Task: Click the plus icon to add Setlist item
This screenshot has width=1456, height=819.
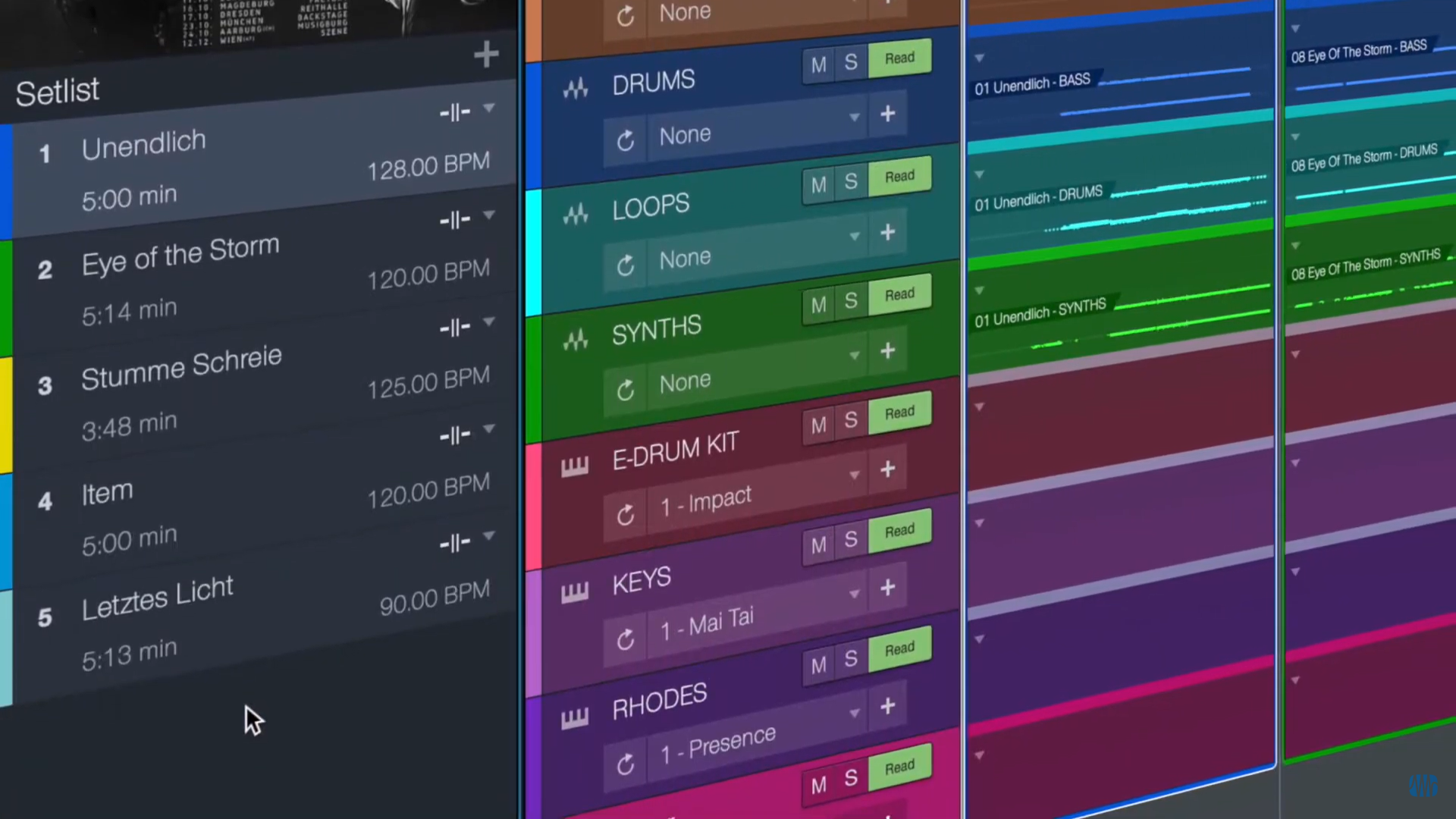Action: pyautogui.click(x=486, y=55)
